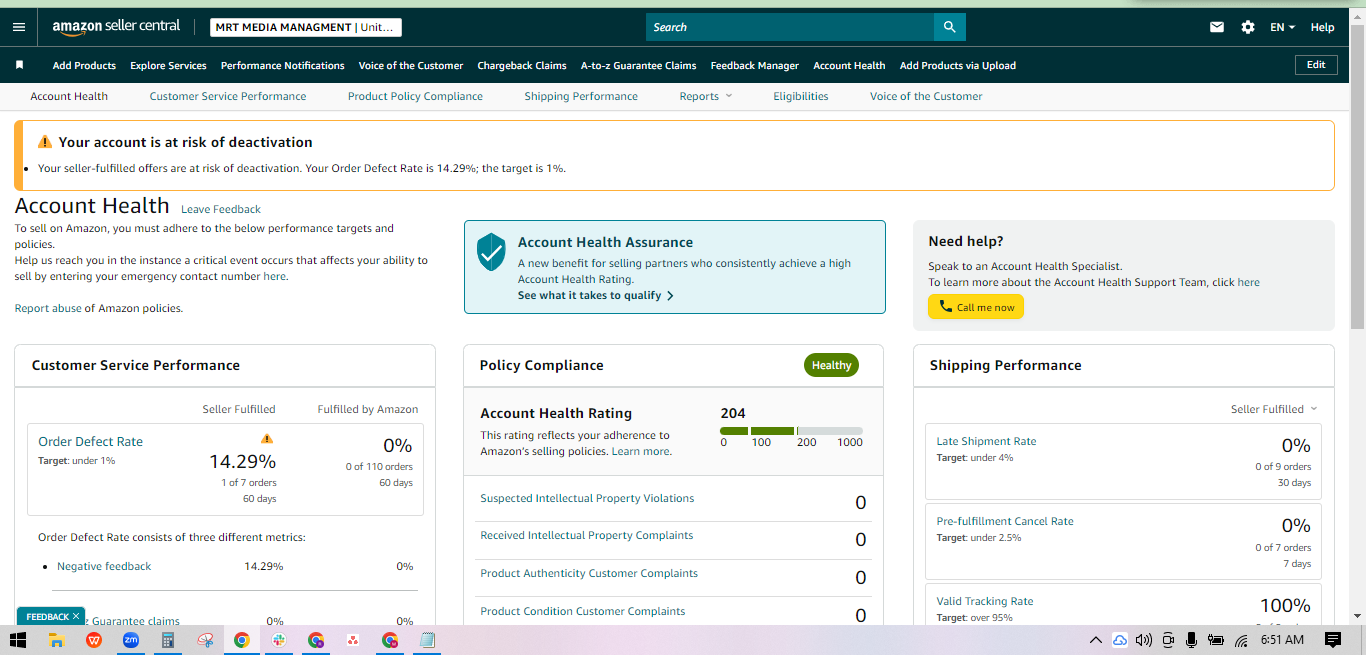Screen dimensions: 1366x655
Task: Open the Late Shipment Rate link
Action: coord(986,441)
